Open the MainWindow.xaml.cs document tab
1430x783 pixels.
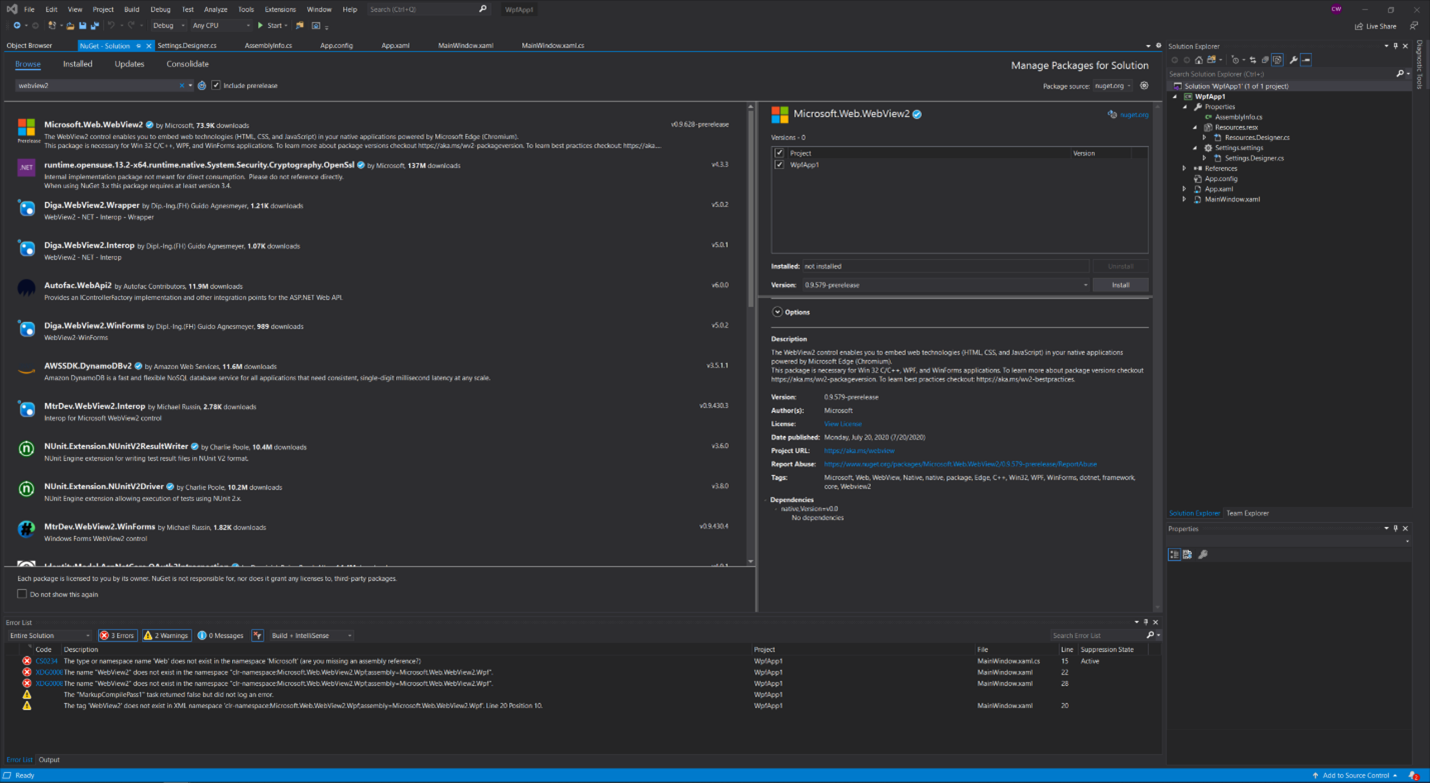(553, 46)
